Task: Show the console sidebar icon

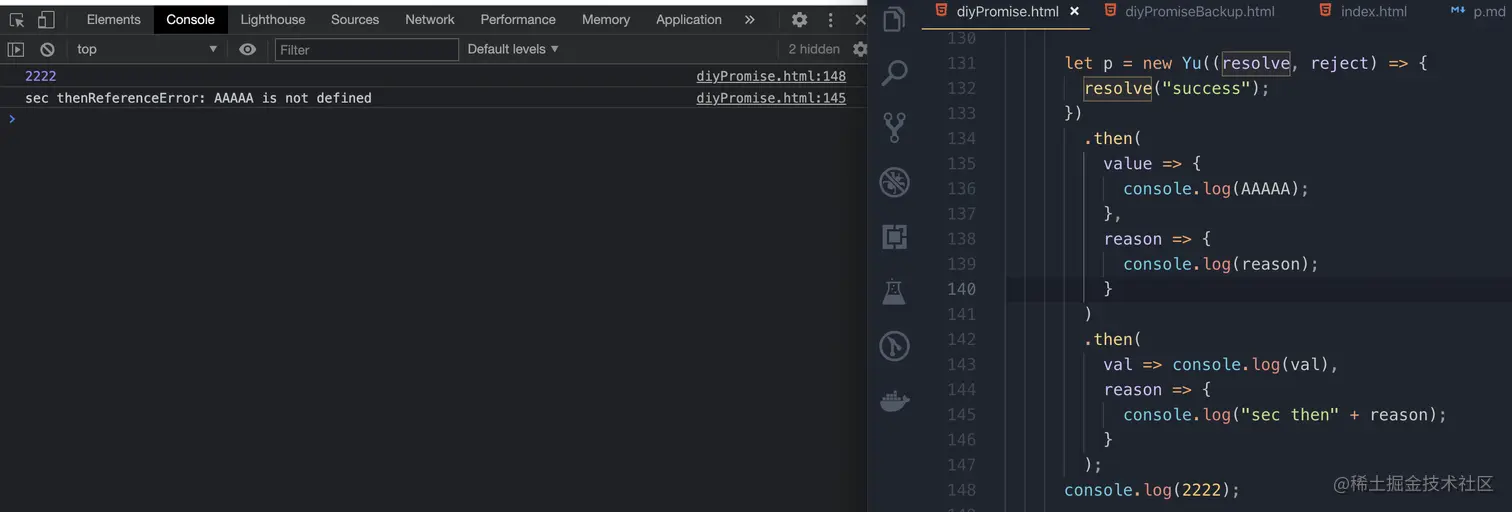Action: coord(16,49)
